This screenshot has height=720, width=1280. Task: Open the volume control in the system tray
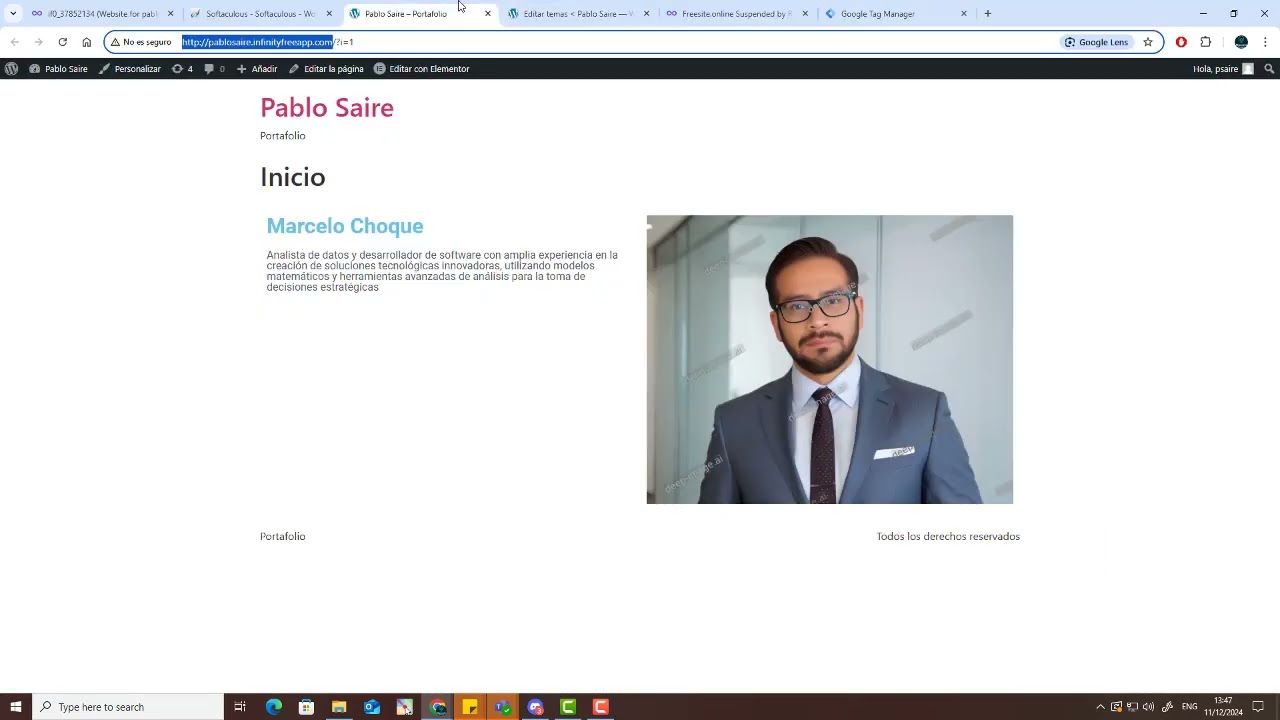(x=1148, y=707)
